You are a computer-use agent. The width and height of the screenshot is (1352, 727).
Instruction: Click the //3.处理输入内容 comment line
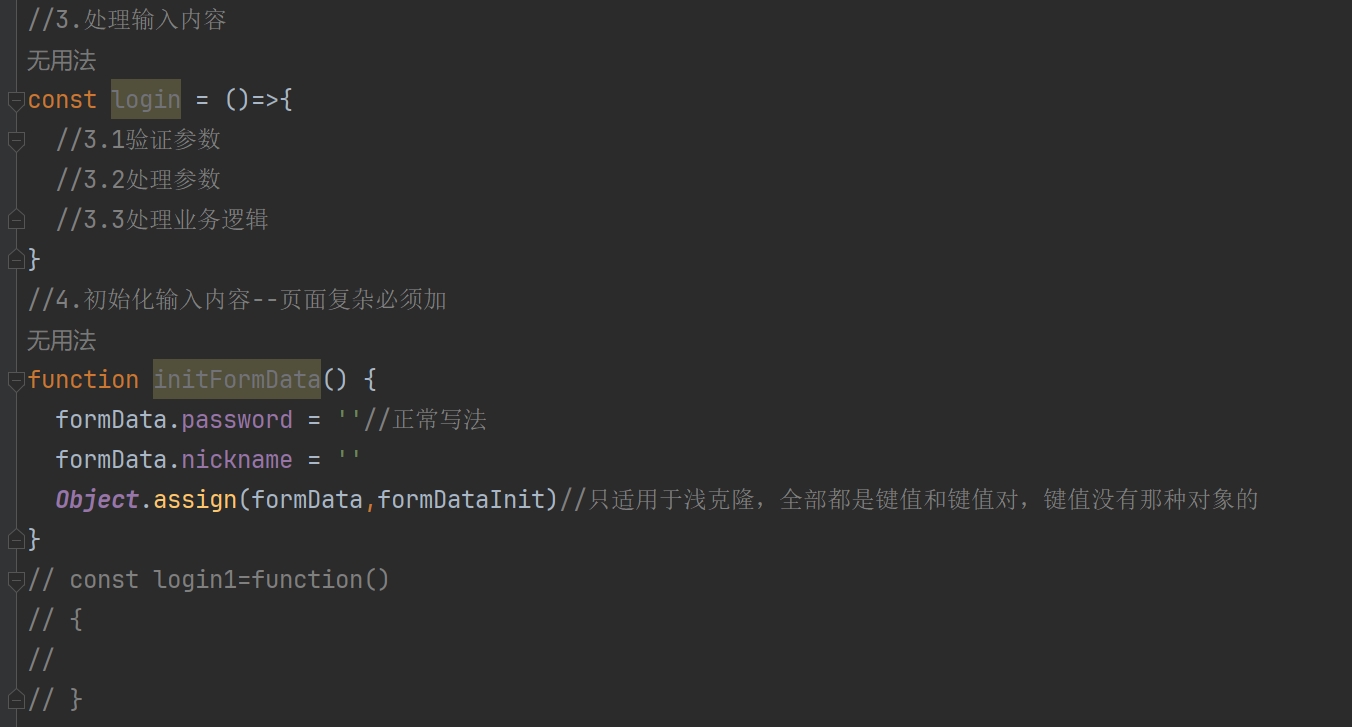127,20
